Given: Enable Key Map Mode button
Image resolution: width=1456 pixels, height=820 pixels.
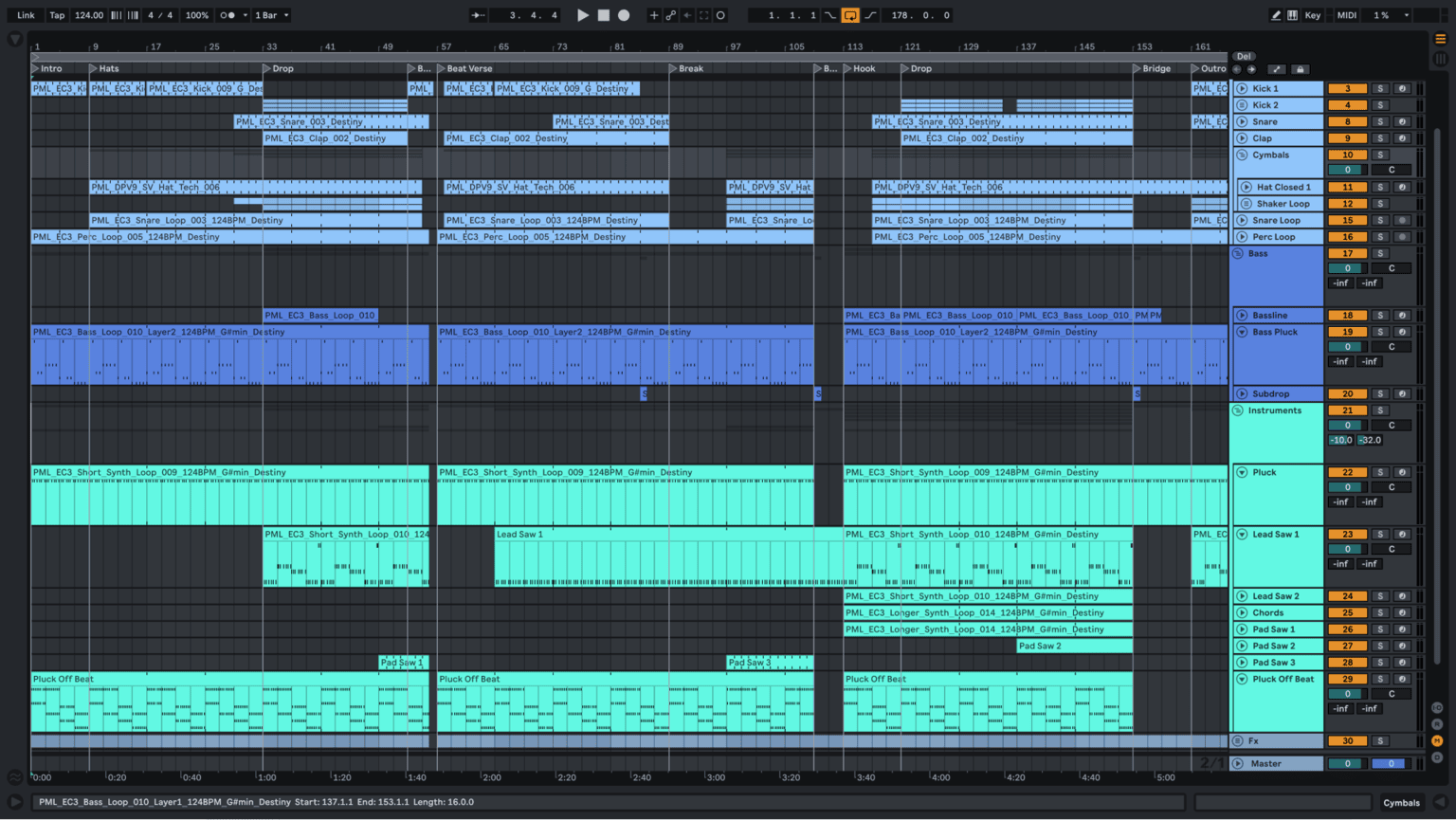Looking at the screenshot, I should [x=1313, y=15].
